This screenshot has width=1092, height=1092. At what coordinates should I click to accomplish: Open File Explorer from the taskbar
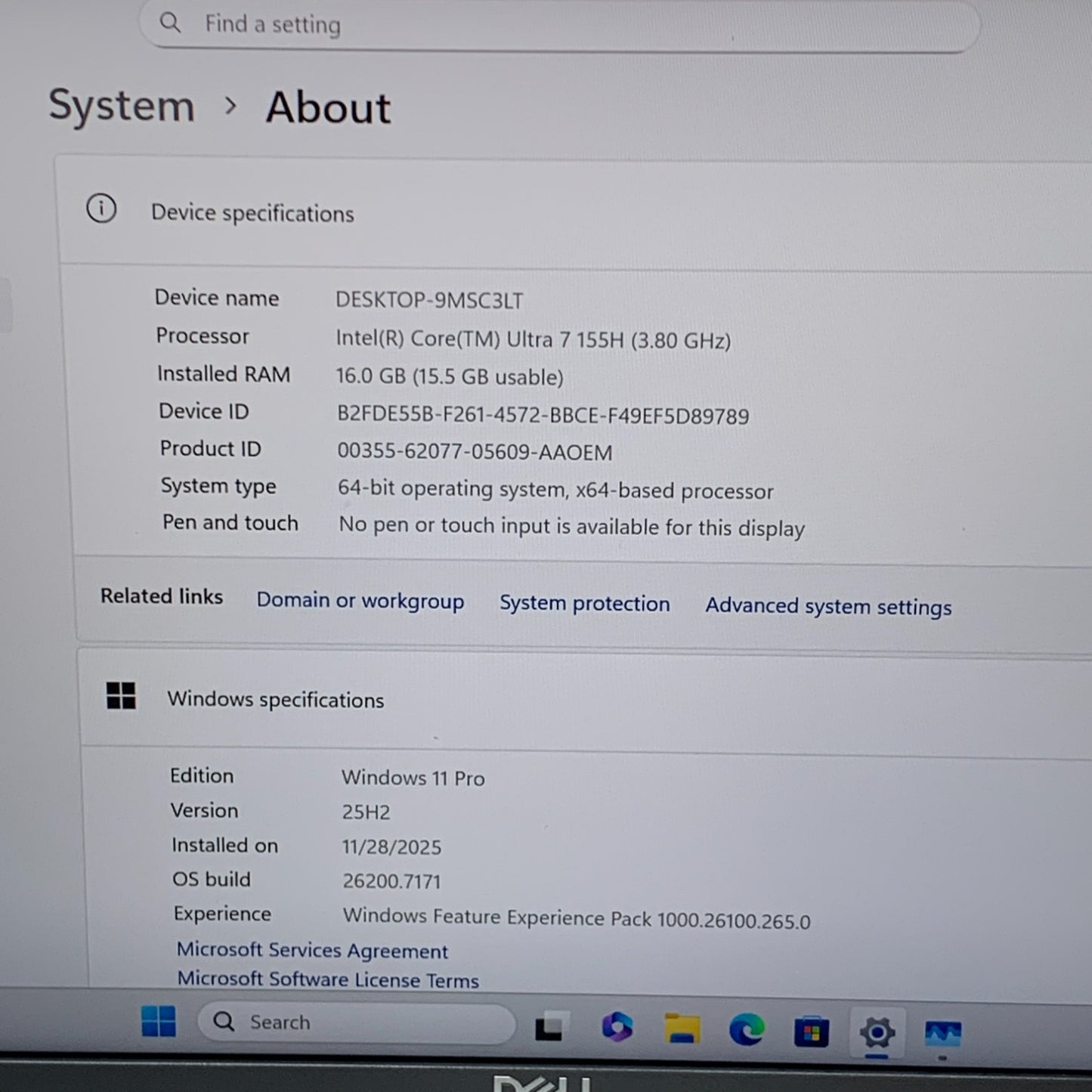pos(682,1029)
